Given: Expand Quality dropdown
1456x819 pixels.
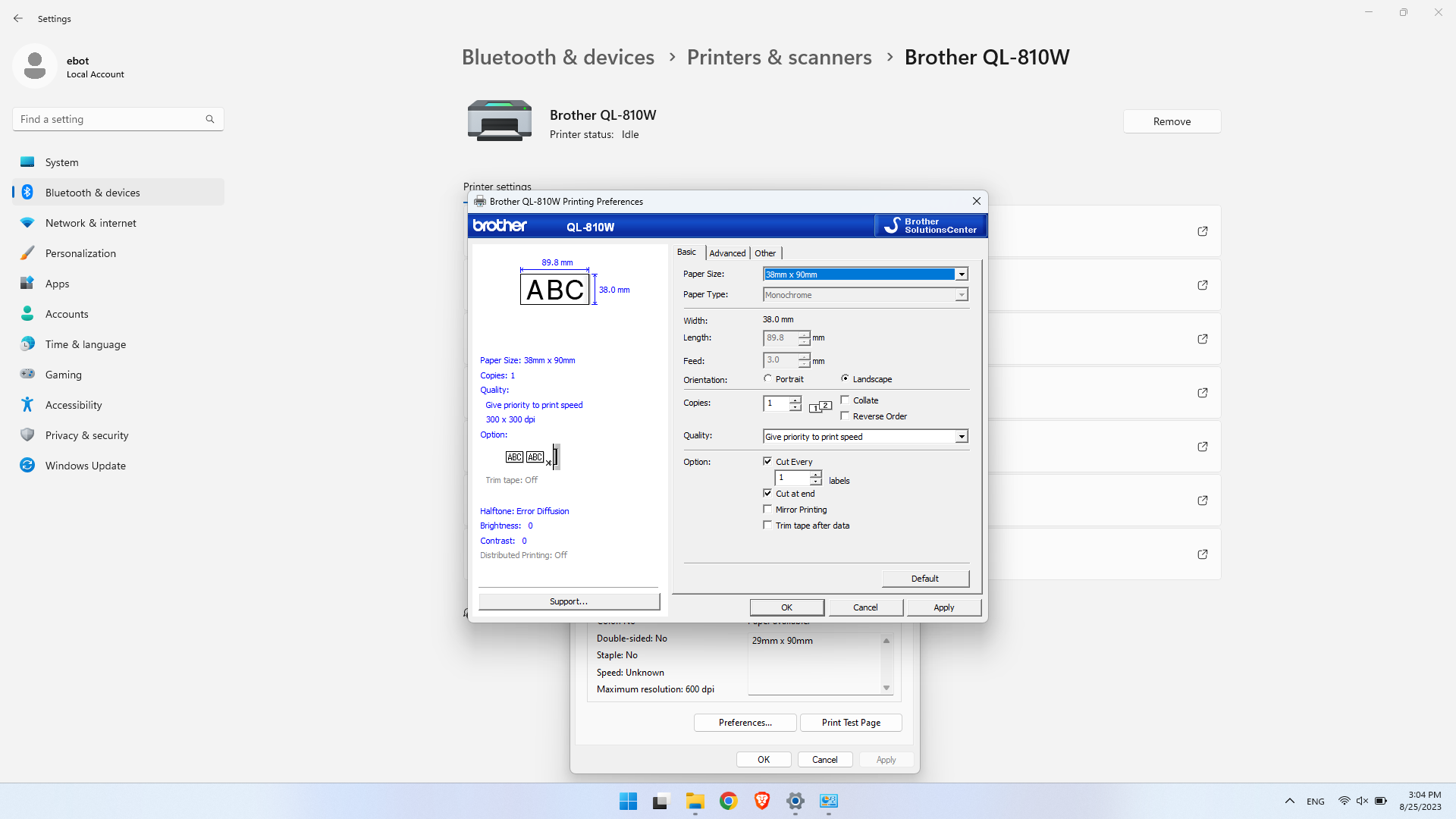Looking at the screenshot, I should 961,437.
